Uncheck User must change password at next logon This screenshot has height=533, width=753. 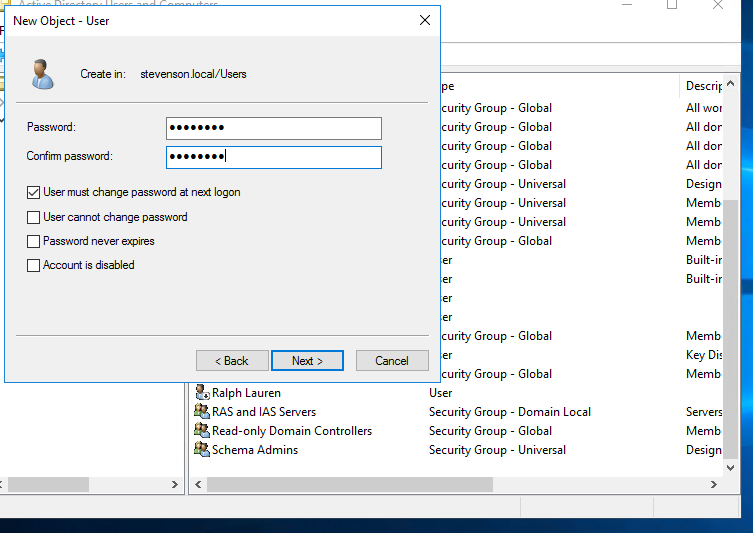tap(33, 193)
